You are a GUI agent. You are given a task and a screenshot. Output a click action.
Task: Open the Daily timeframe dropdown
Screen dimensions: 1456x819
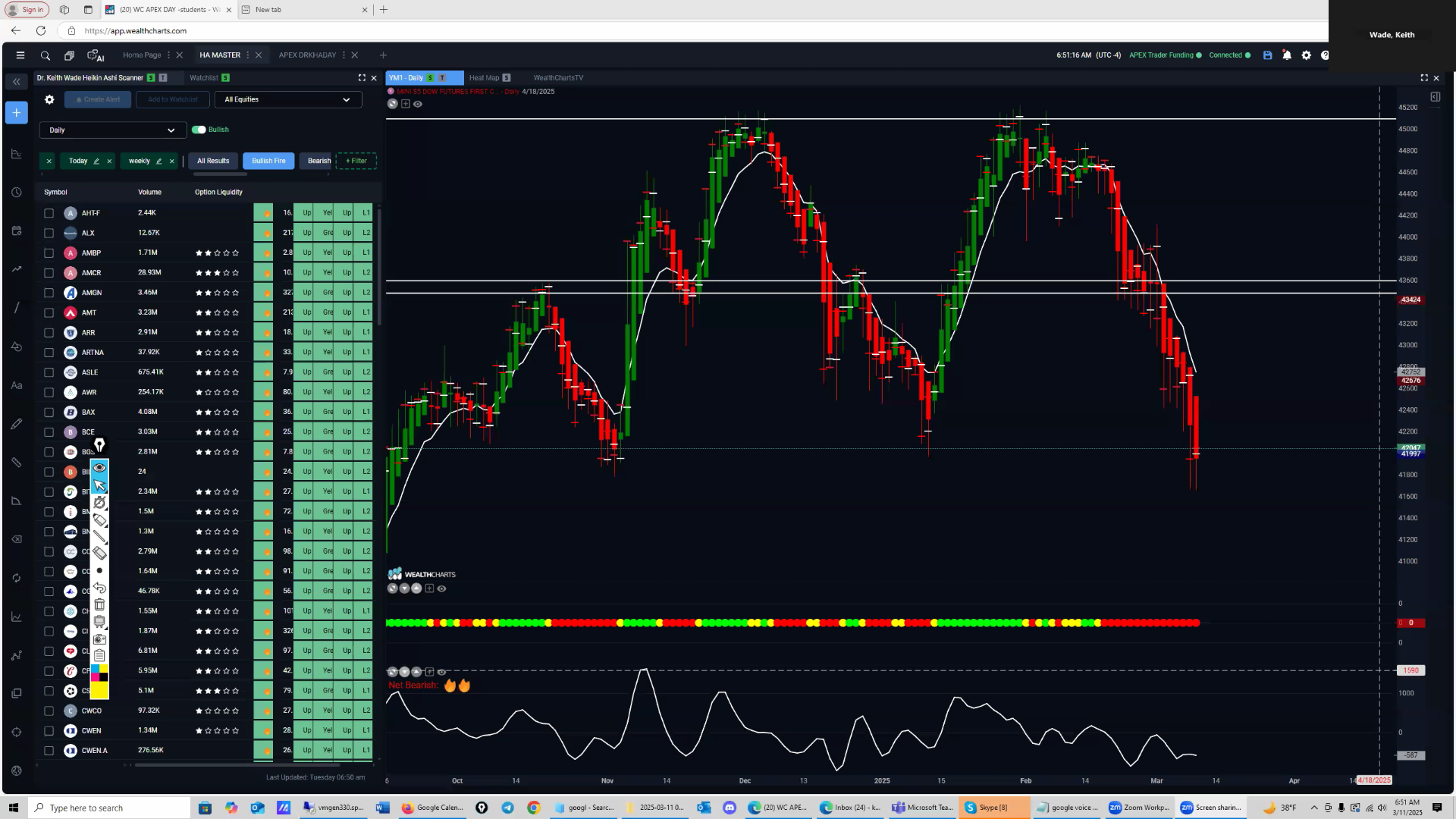[x=113, y=130]
